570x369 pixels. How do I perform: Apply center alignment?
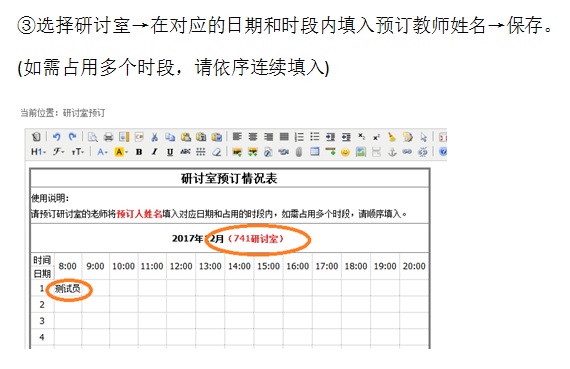pyautogui.click(x=253, y=137)
